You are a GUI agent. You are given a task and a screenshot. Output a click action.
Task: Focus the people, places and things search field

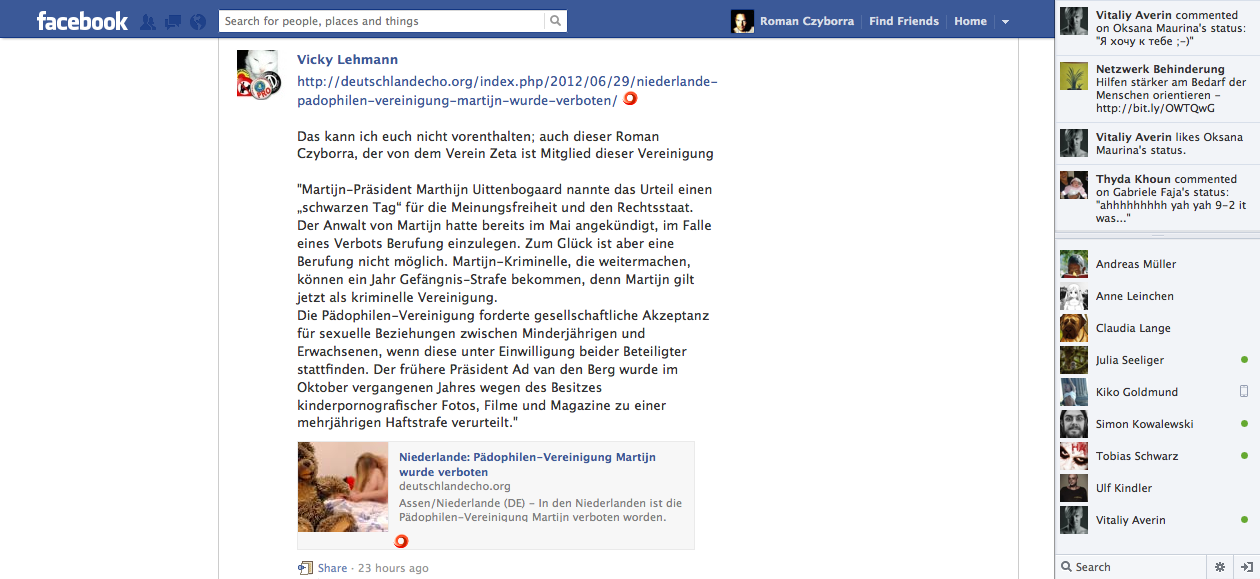[x=382, y=21]
